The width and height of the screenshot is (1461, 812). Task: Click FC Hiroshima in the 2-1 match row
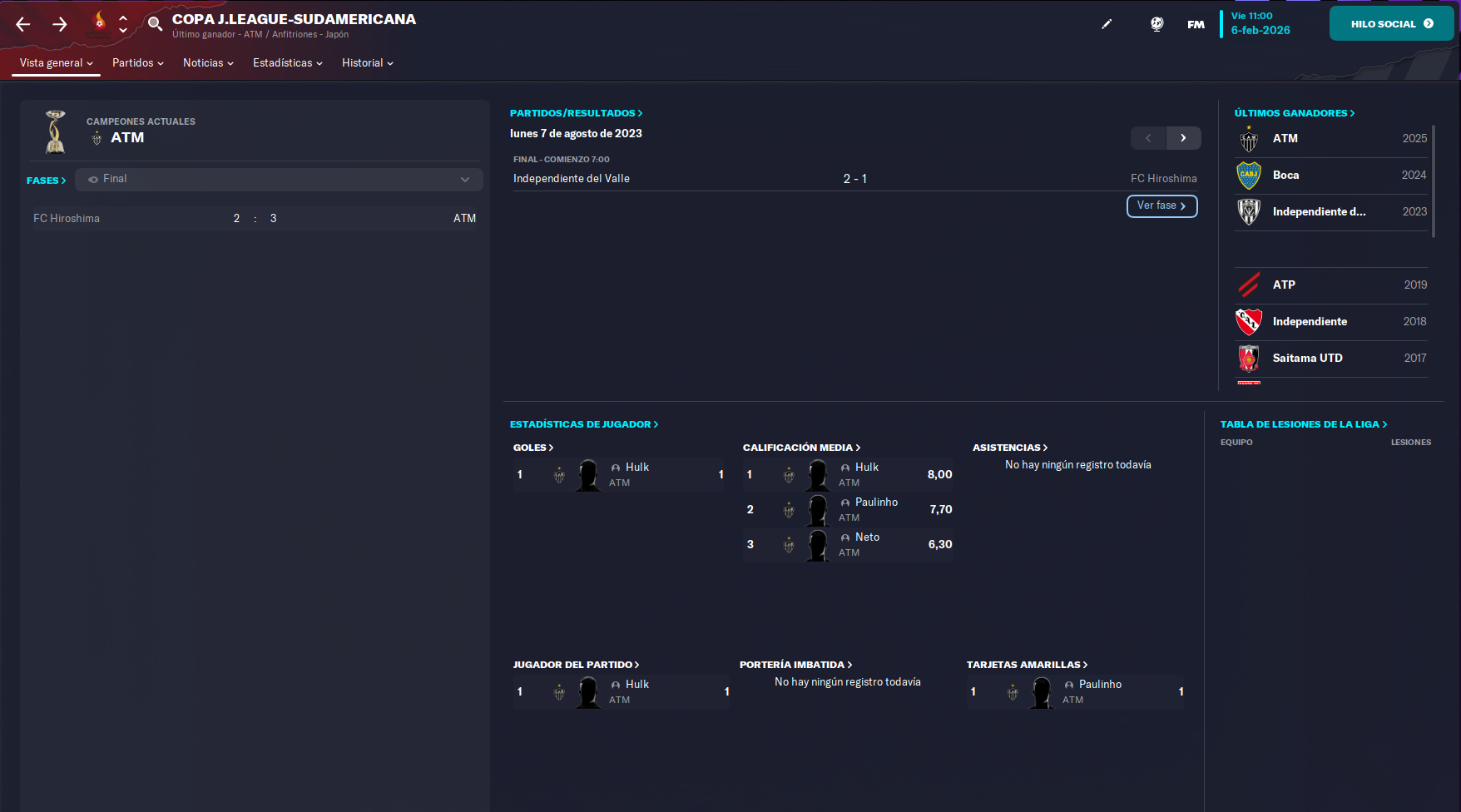pos(1163,179)
